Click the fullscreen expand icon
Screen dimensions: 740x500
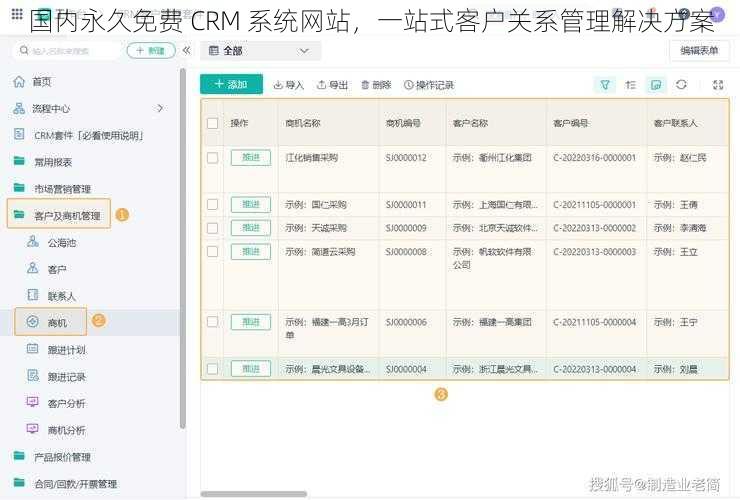[x=718, y=85]
